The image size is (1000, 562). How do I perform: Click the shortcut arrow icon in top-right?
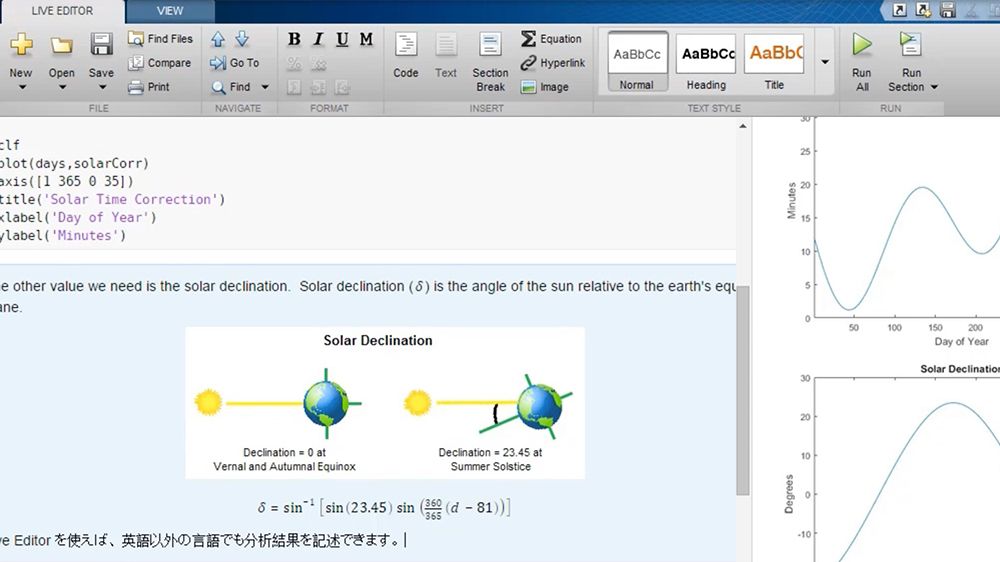tap(899, 10)
